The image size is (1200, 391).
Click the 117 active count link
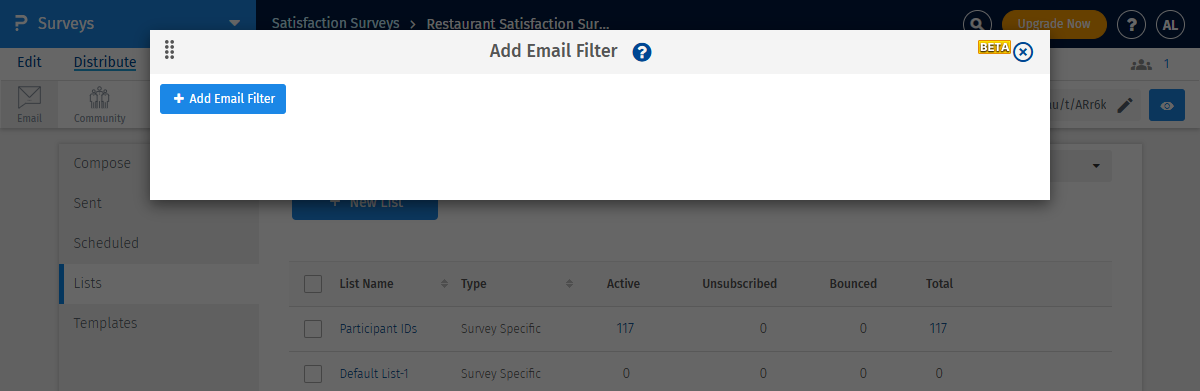625,328
